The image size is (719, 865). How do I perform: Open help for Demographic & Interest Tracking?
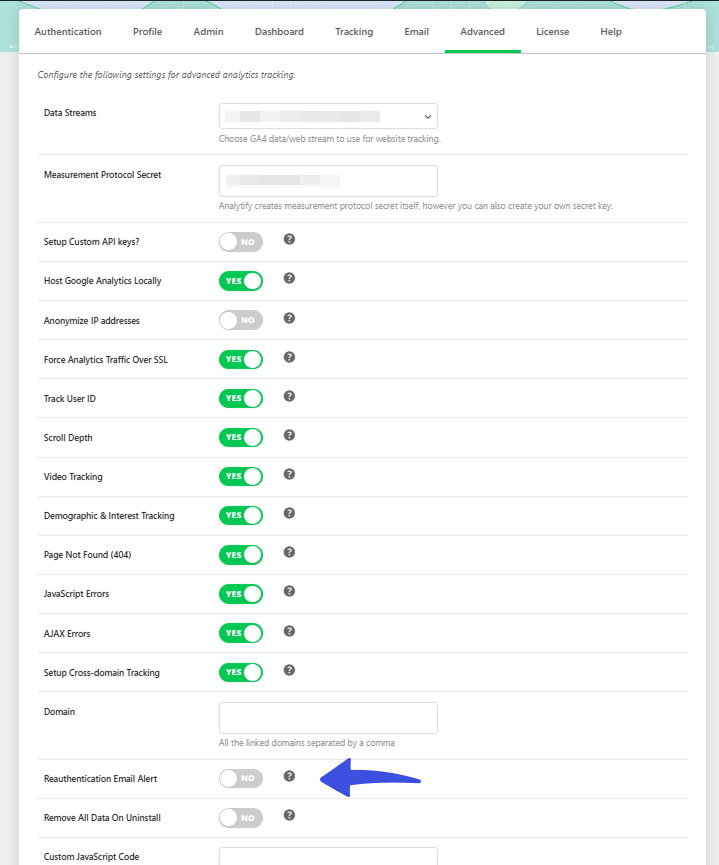[289, 515]
